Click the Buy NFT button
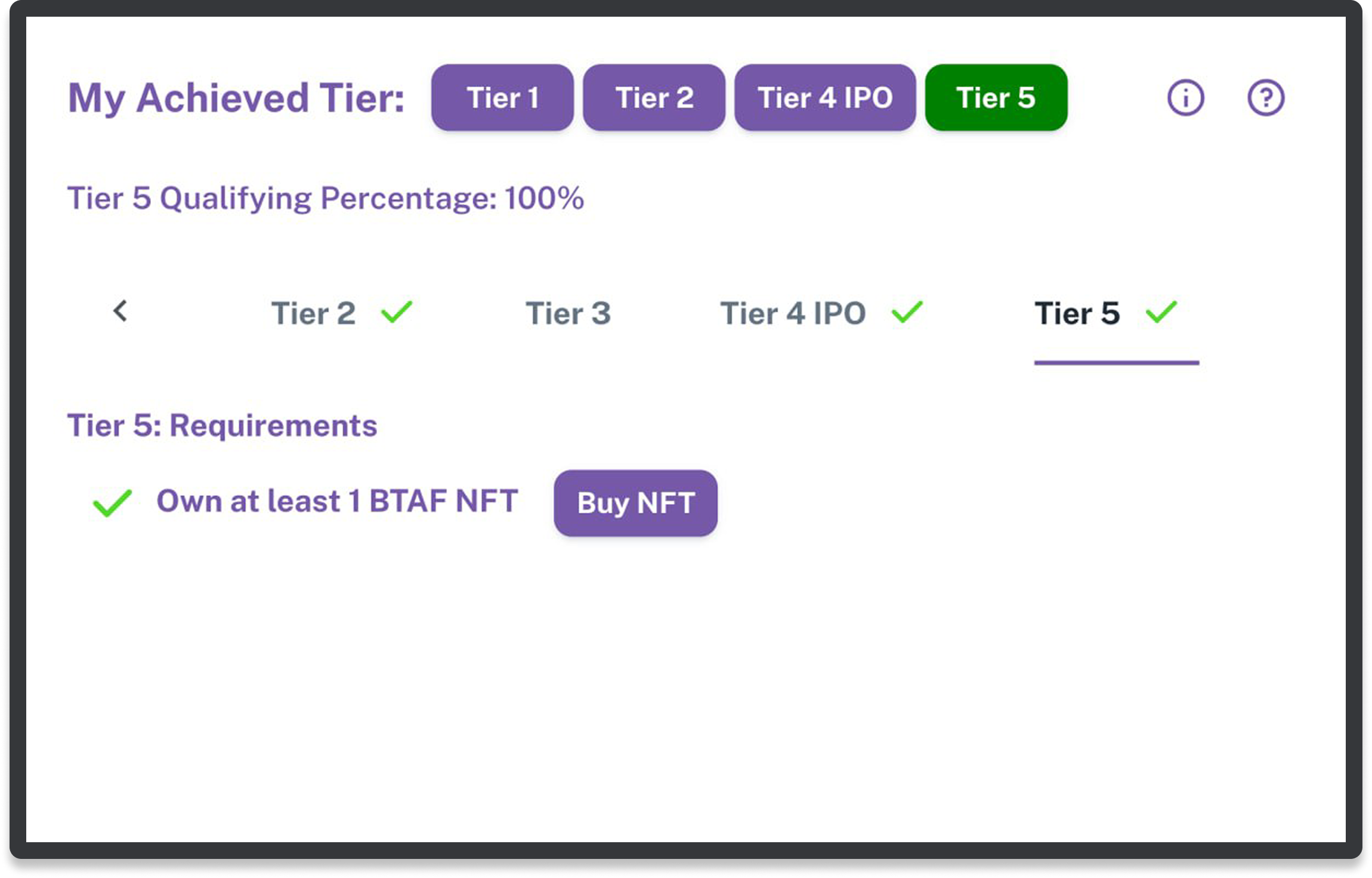The width and height of the screenshot is (1372, 878). (x=635, y=502)
